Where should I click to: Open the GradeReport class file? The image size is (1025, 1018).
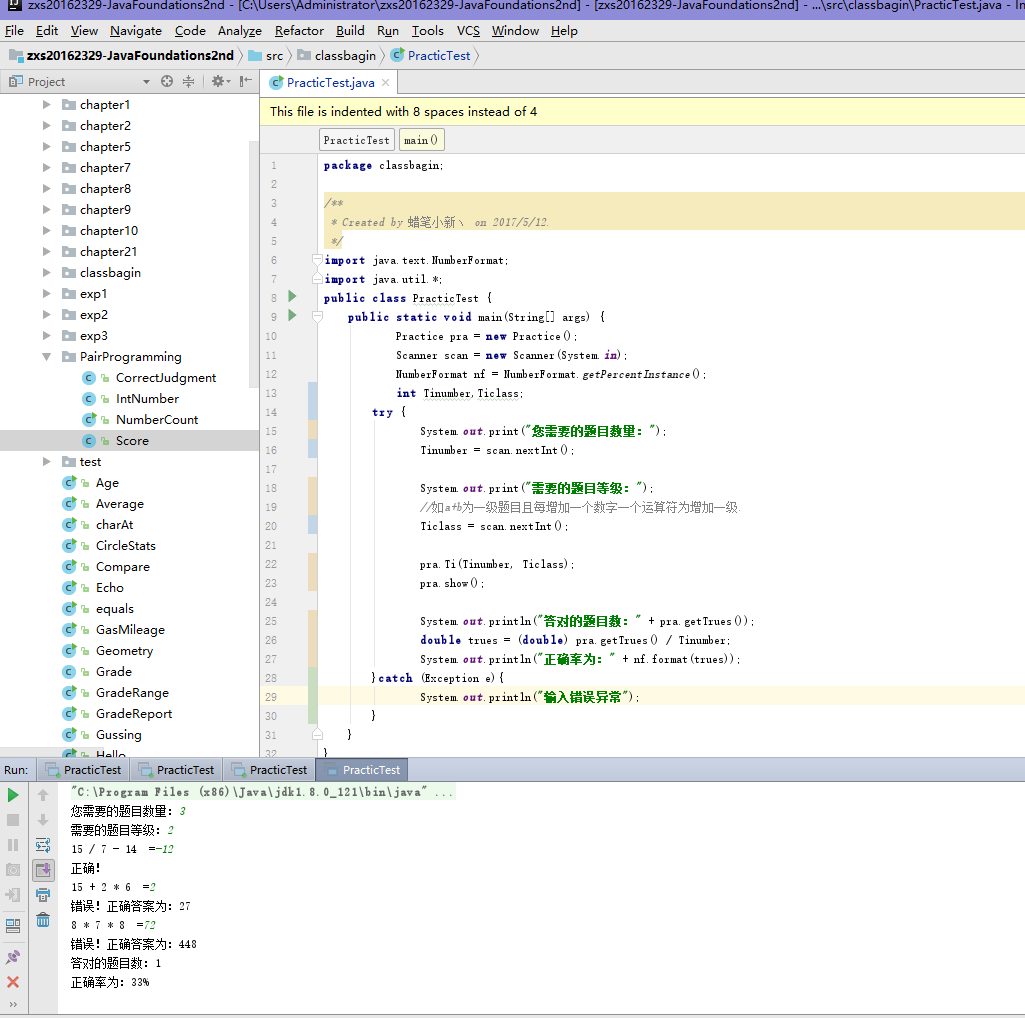(134, 714)
